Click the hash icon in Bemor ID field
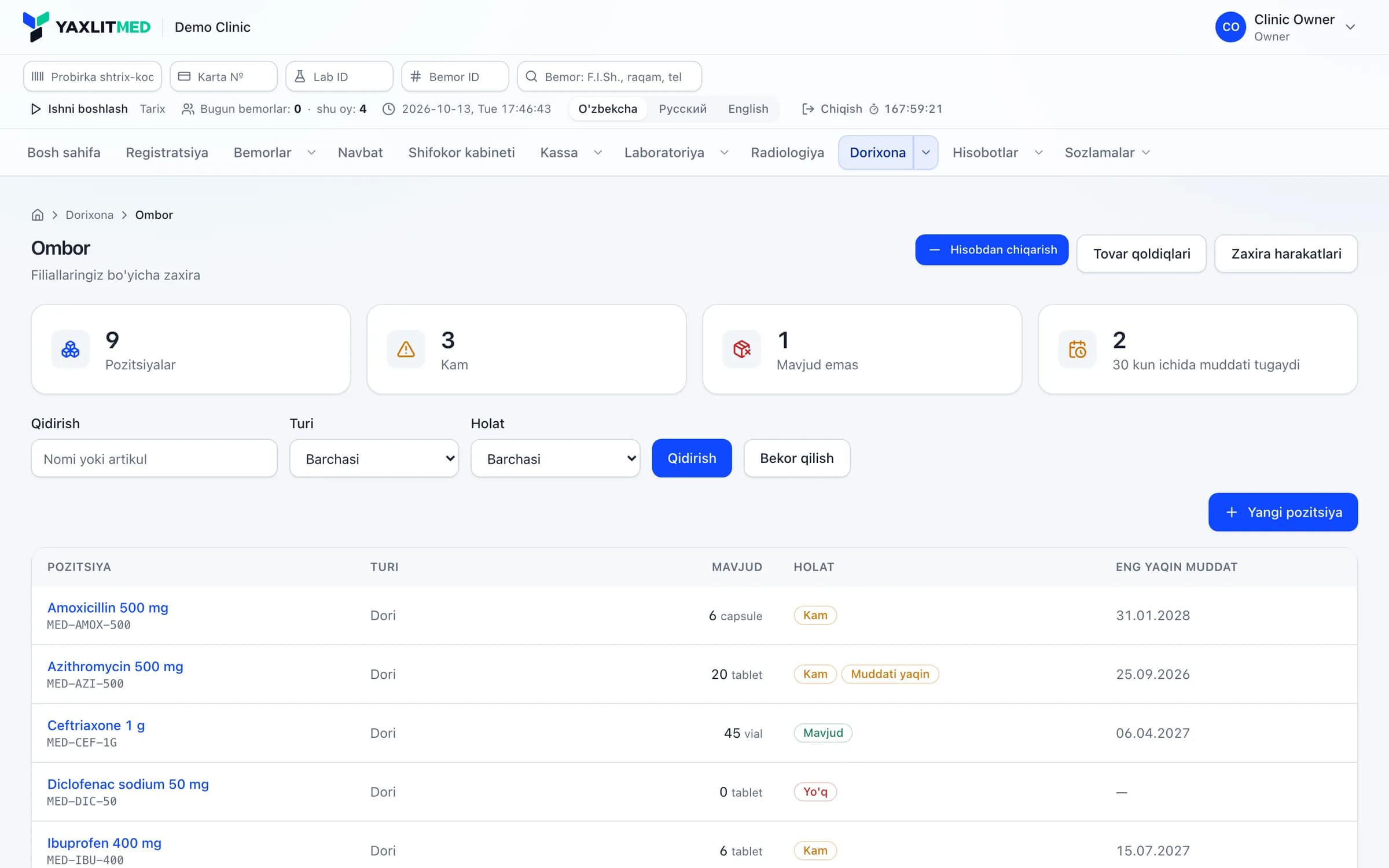The image size is (1389, 868). (416, 76)
